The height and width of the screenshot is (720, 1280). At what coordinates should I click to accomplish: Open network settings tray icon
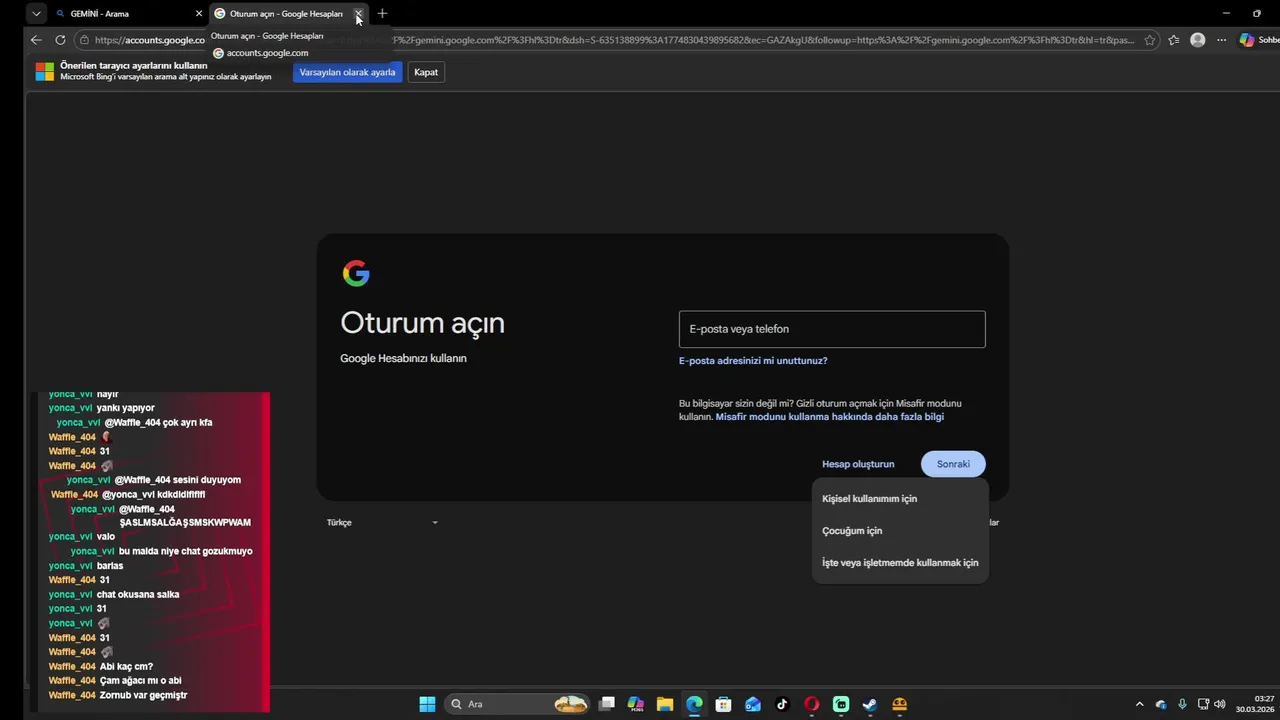click(x=1203, y=704)
